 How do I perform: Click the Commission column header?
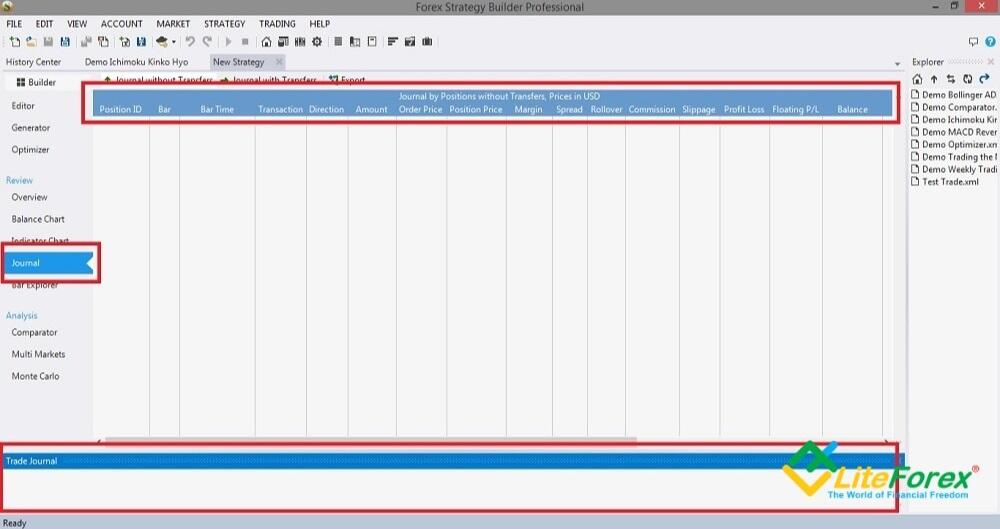click(652, 109)
